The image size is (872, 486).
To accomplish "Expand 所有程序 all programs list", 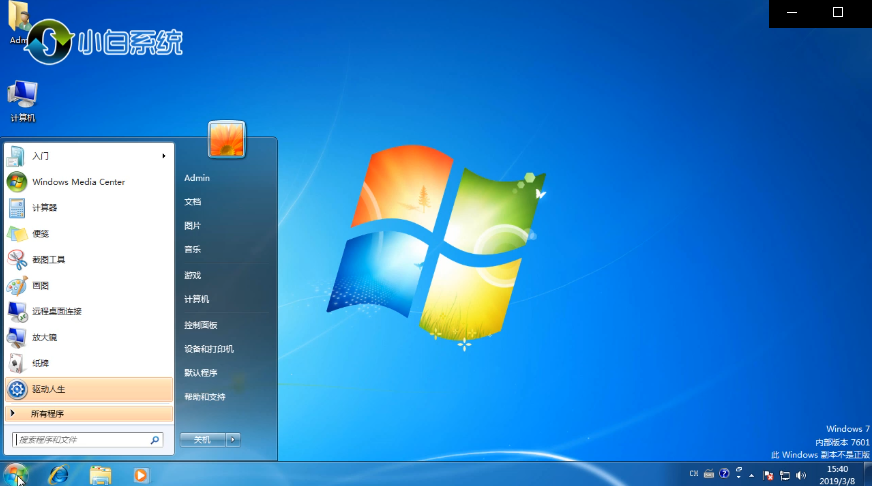I will pos(47,414).
